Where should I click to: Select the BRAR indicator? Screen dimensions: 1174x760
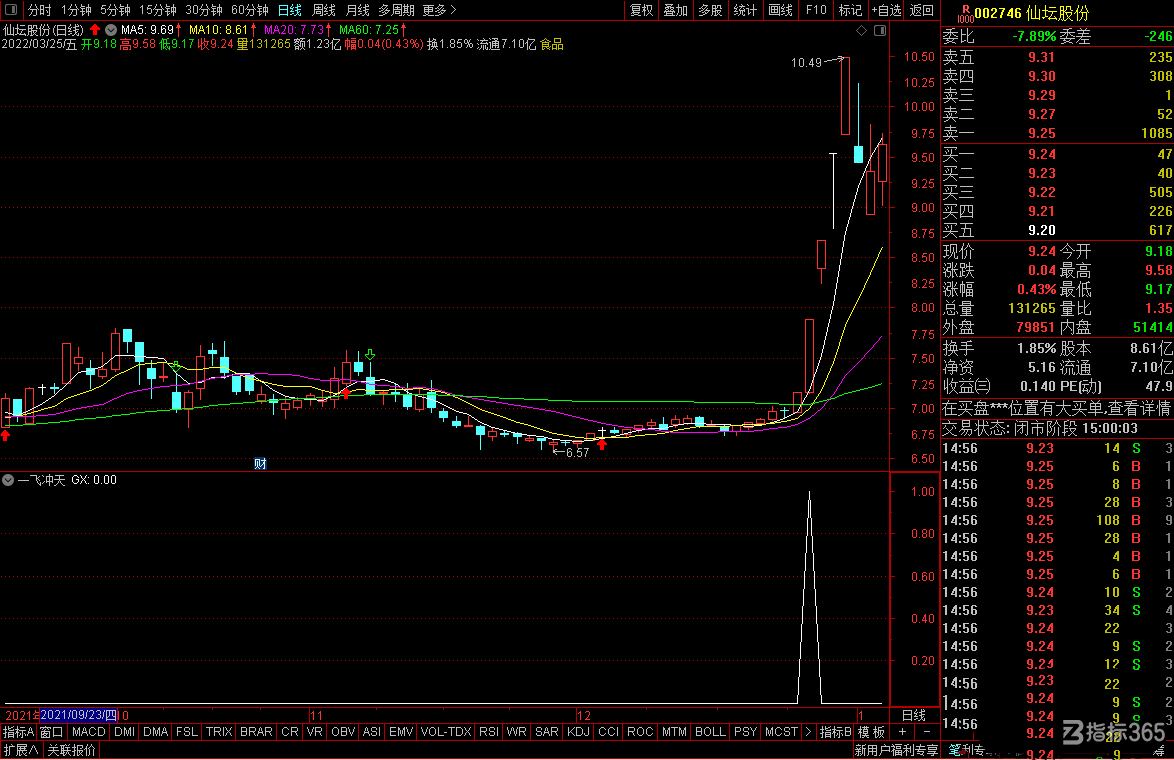click(x=256, y=732)
